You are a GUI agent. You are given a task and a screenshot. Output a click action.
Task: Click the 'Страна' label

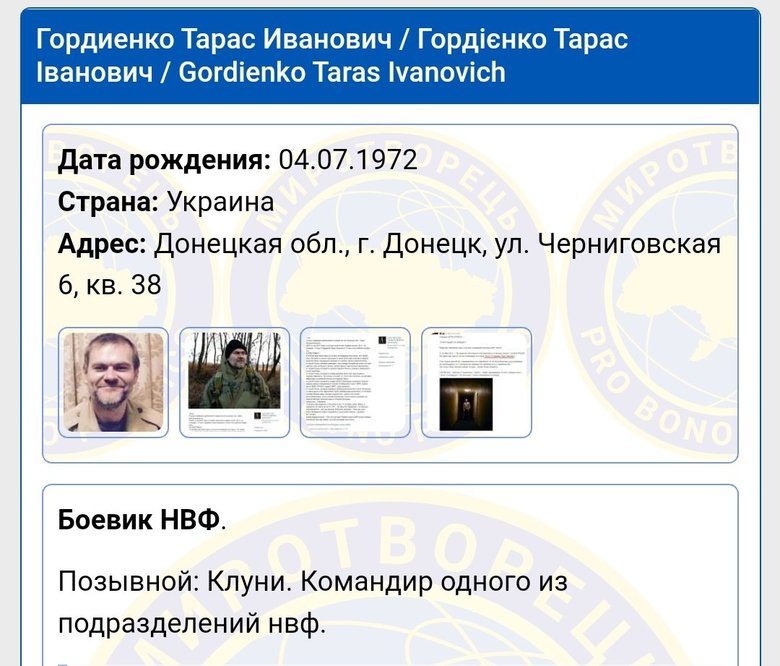[108, 202]
